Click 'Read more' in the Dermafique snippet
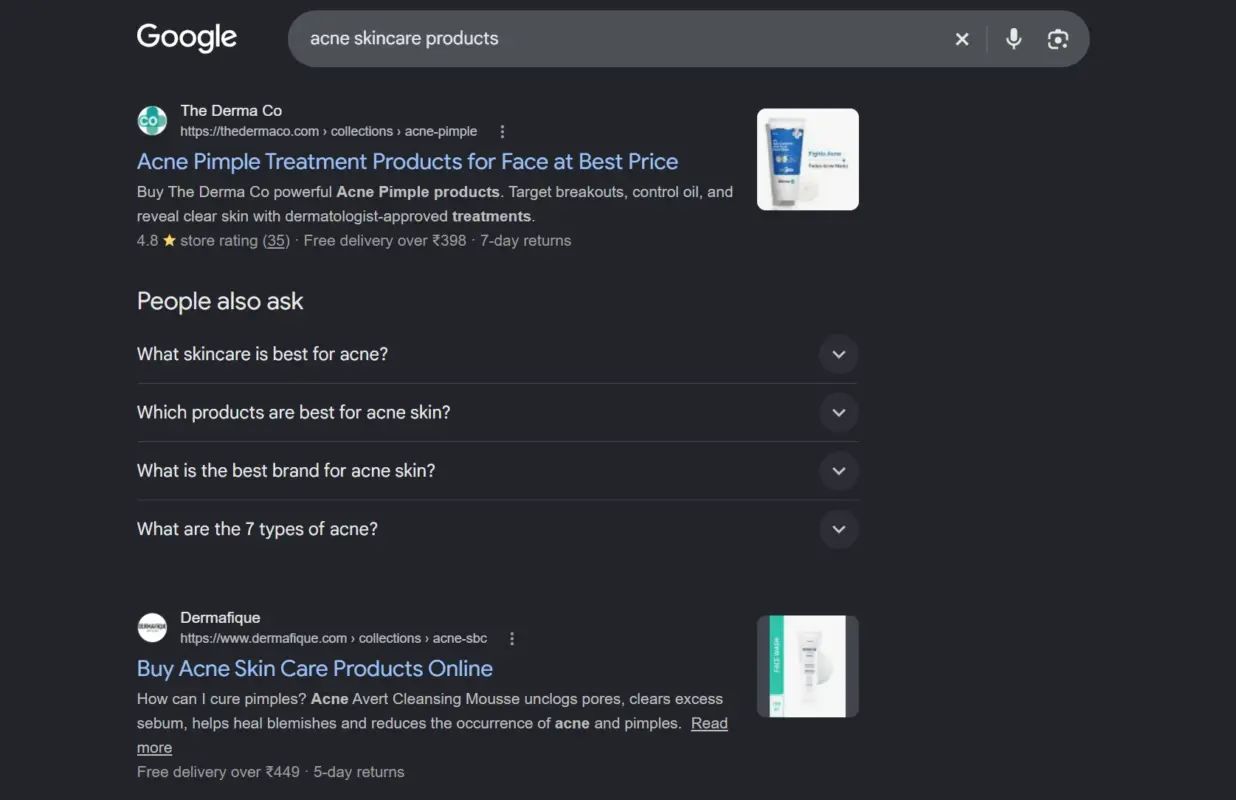Viewport: 1236px width, 800px height. pyautogui.click(x=709, y=724)
